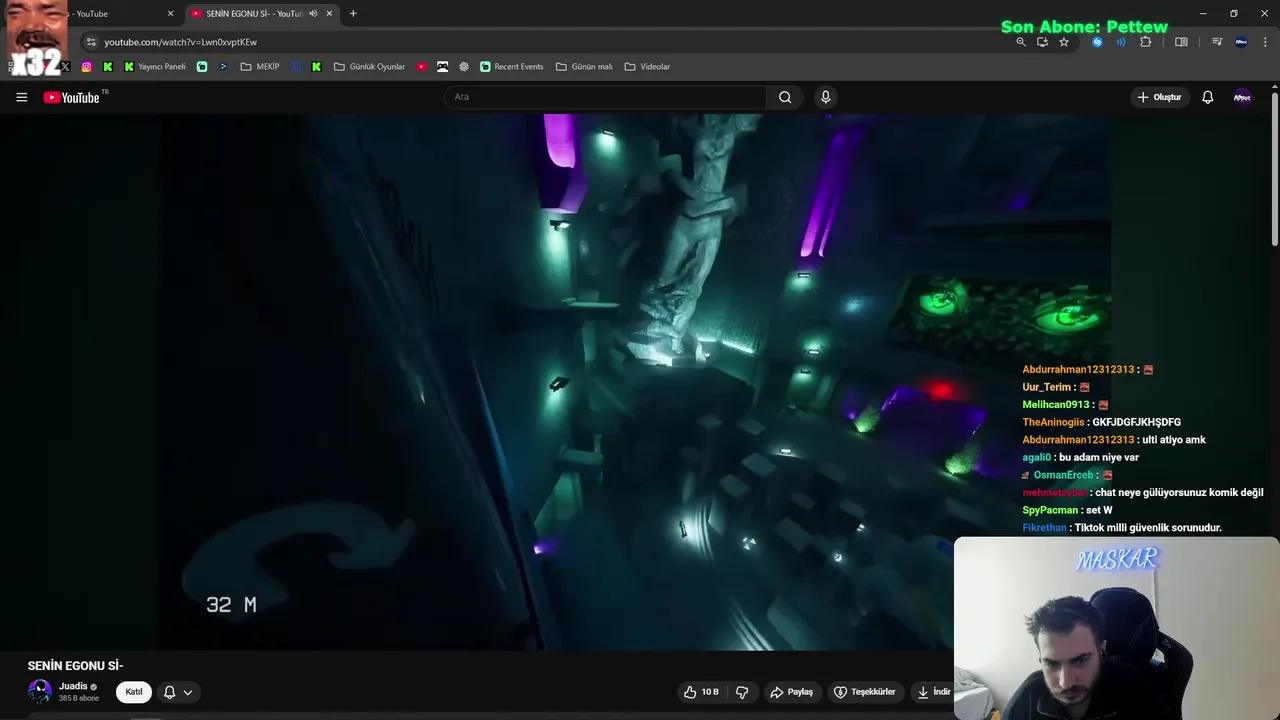
Task: Open the Chrome profile avatar
Action: [1241, 42]
